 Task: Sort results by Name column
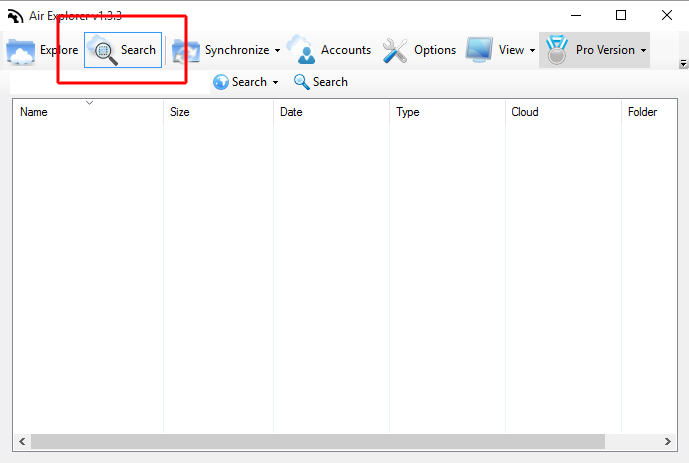click(x=88, y=112)
